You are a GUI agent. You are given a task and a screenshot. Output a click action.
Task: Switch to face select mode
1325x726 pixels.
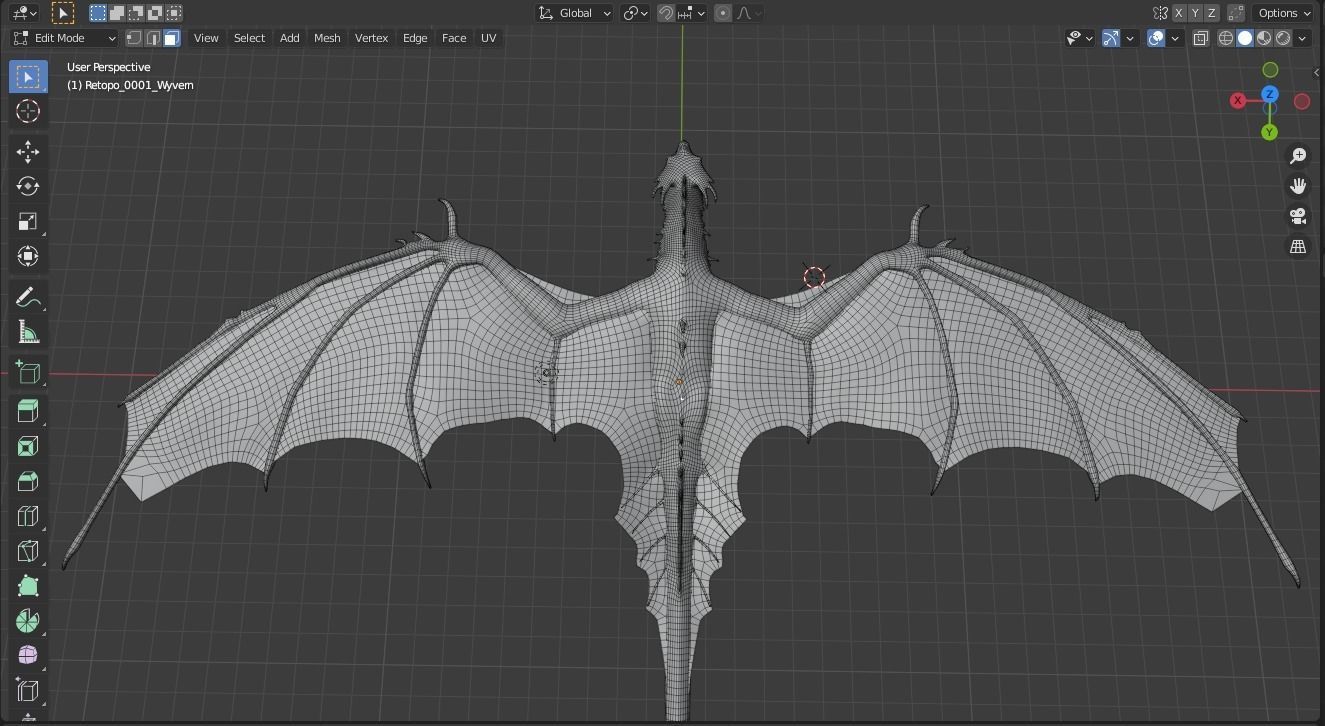172,38
